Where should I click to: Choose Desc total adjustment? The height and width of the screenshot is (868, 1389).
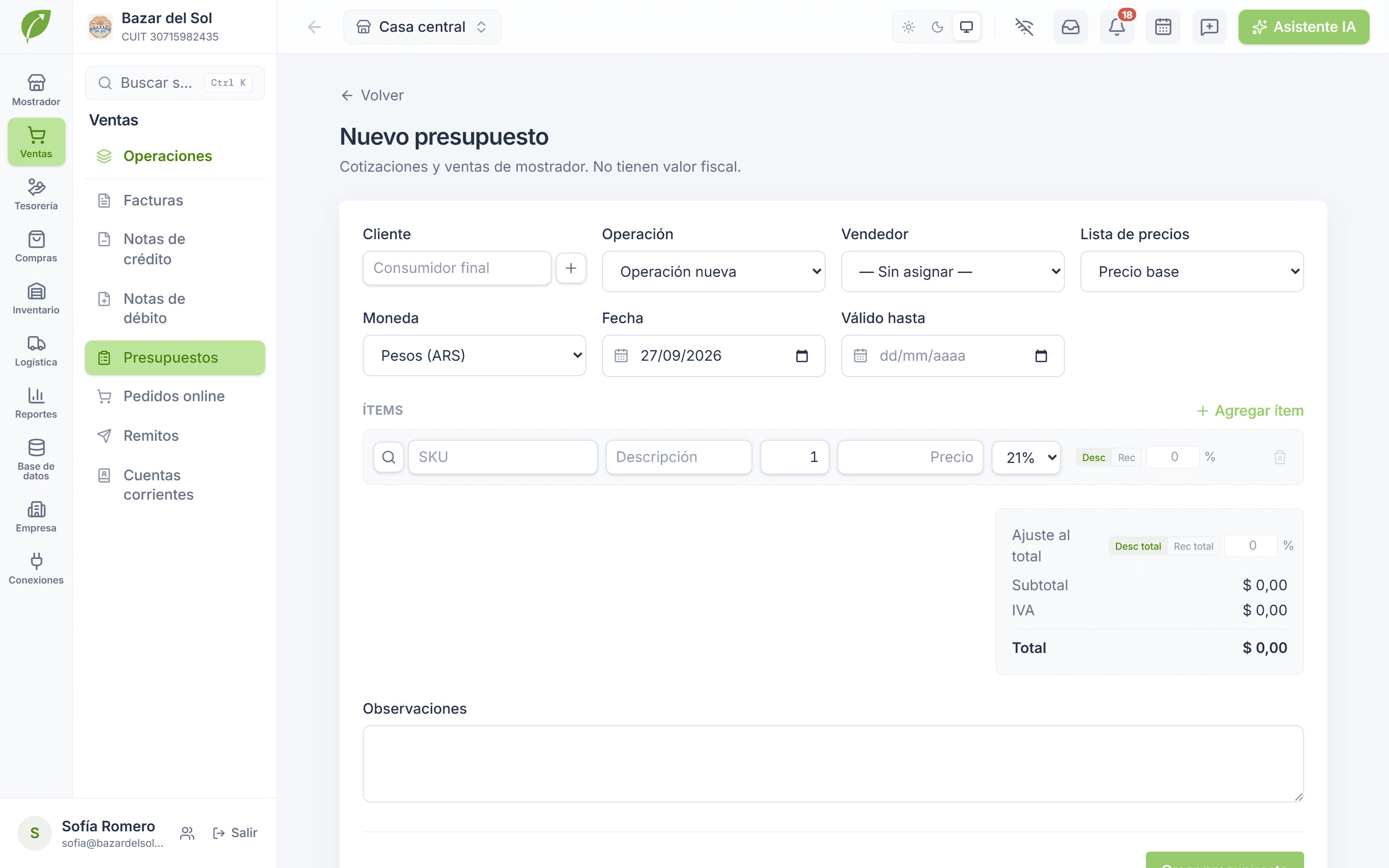[1138, 546]
